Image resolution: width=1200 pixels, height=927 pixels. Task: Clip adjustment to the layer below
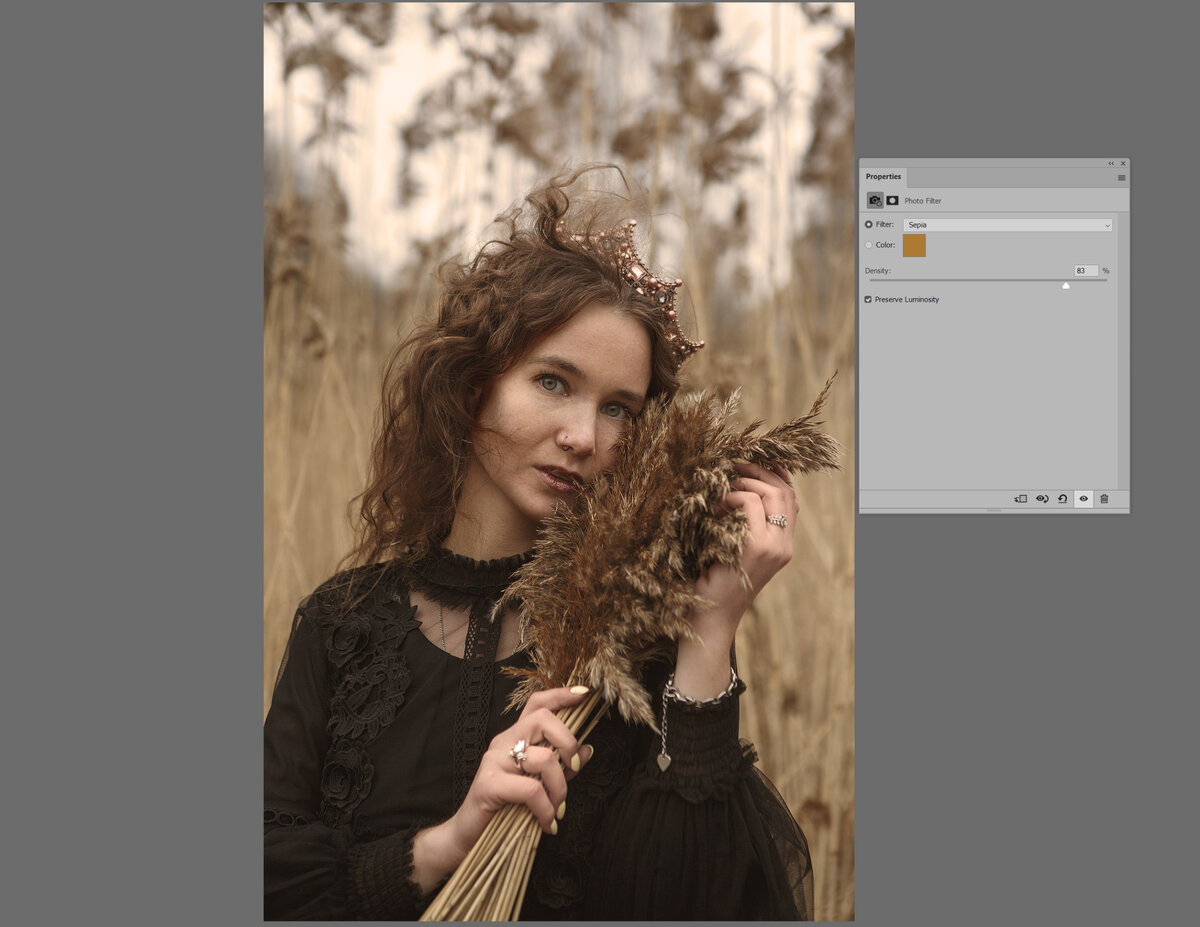1020,498
